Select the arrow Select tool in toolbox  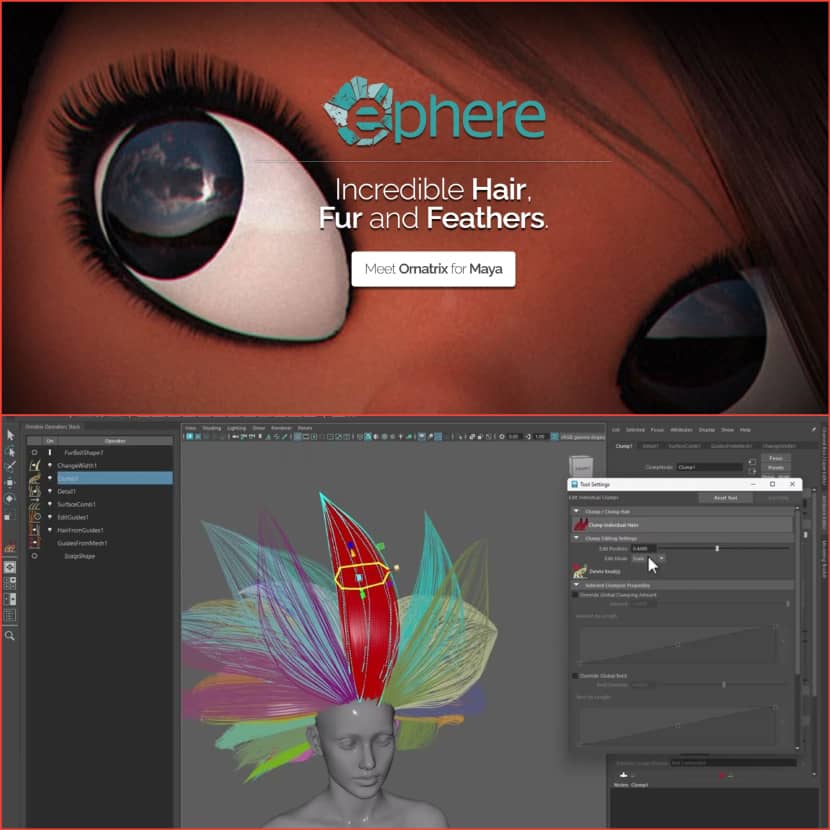[10, 435]
